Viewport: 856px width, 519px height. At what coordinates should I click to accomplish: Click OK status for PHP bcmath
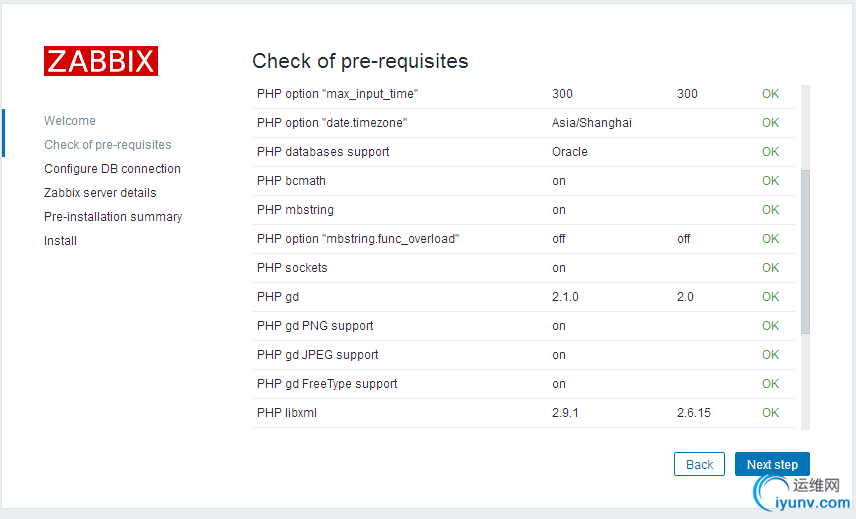pos(770,181)
